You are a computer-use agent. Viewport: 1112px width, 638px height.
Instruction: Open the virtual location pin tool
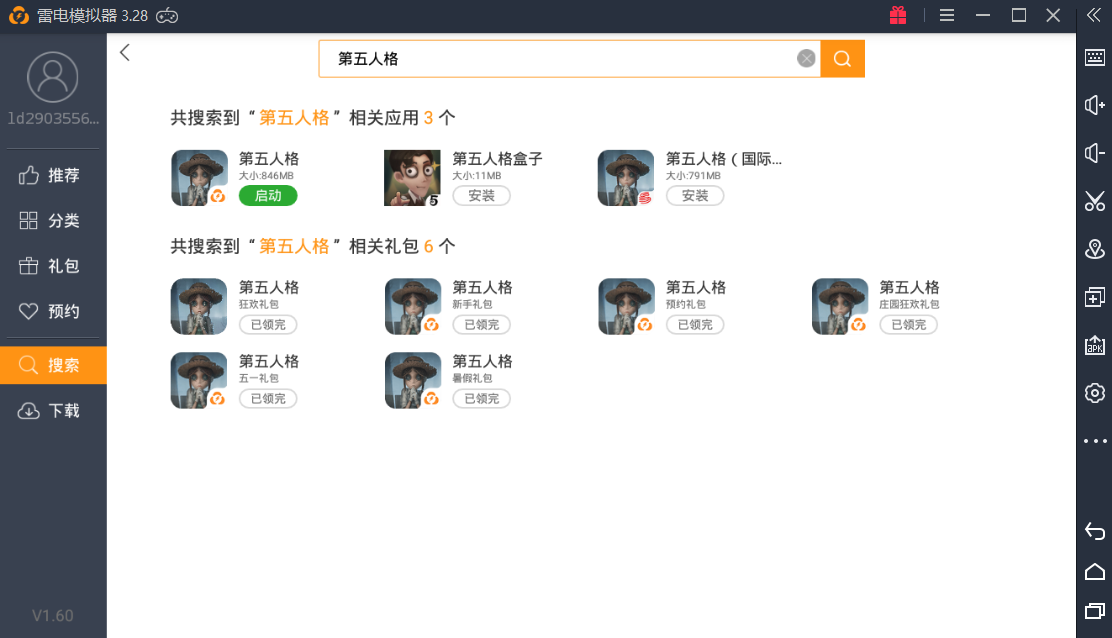click(x=1094, y=249)
